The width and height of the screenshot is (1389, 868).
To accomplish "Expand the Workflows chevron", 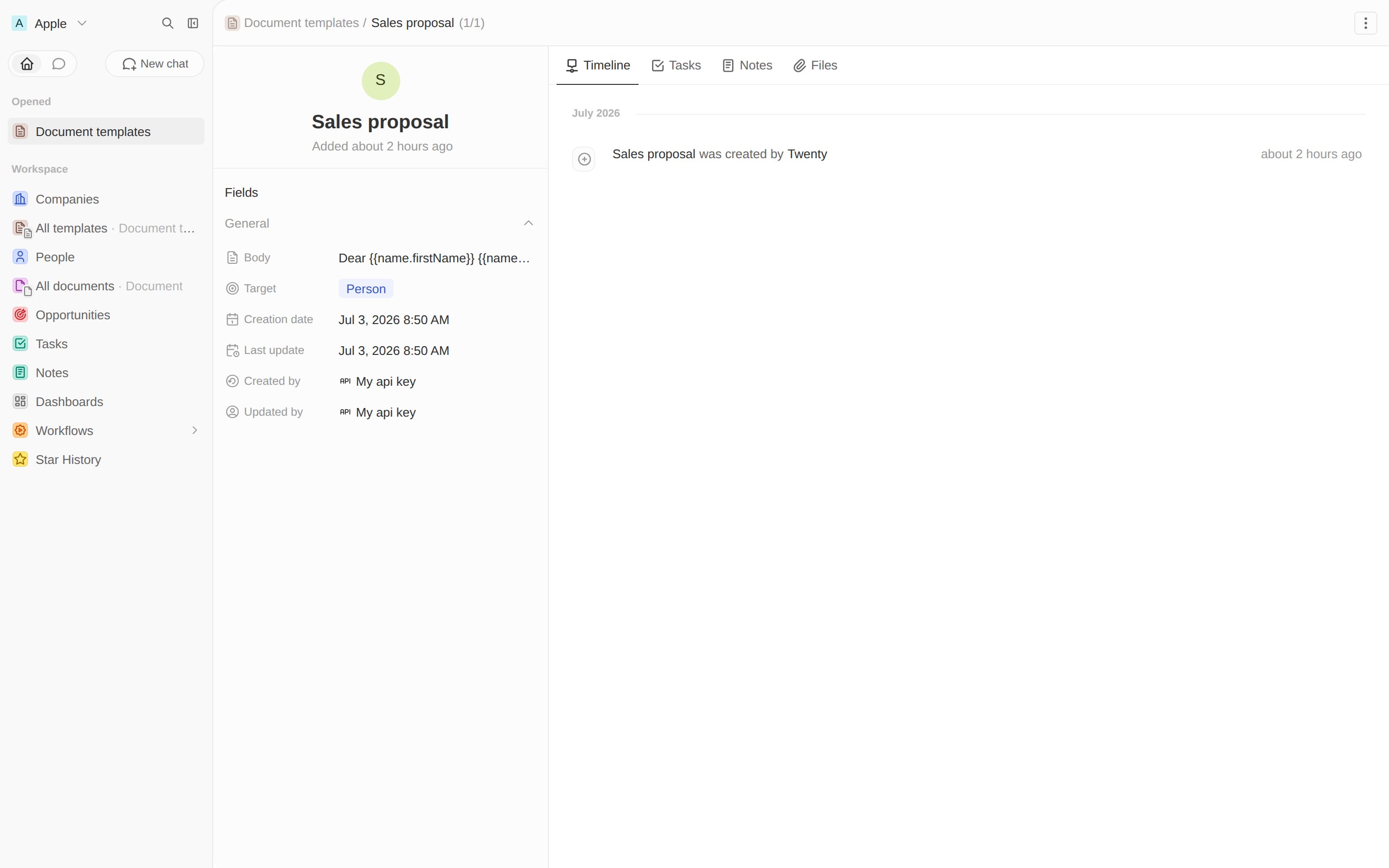I will pyautogui.click(x=194, y=430).
